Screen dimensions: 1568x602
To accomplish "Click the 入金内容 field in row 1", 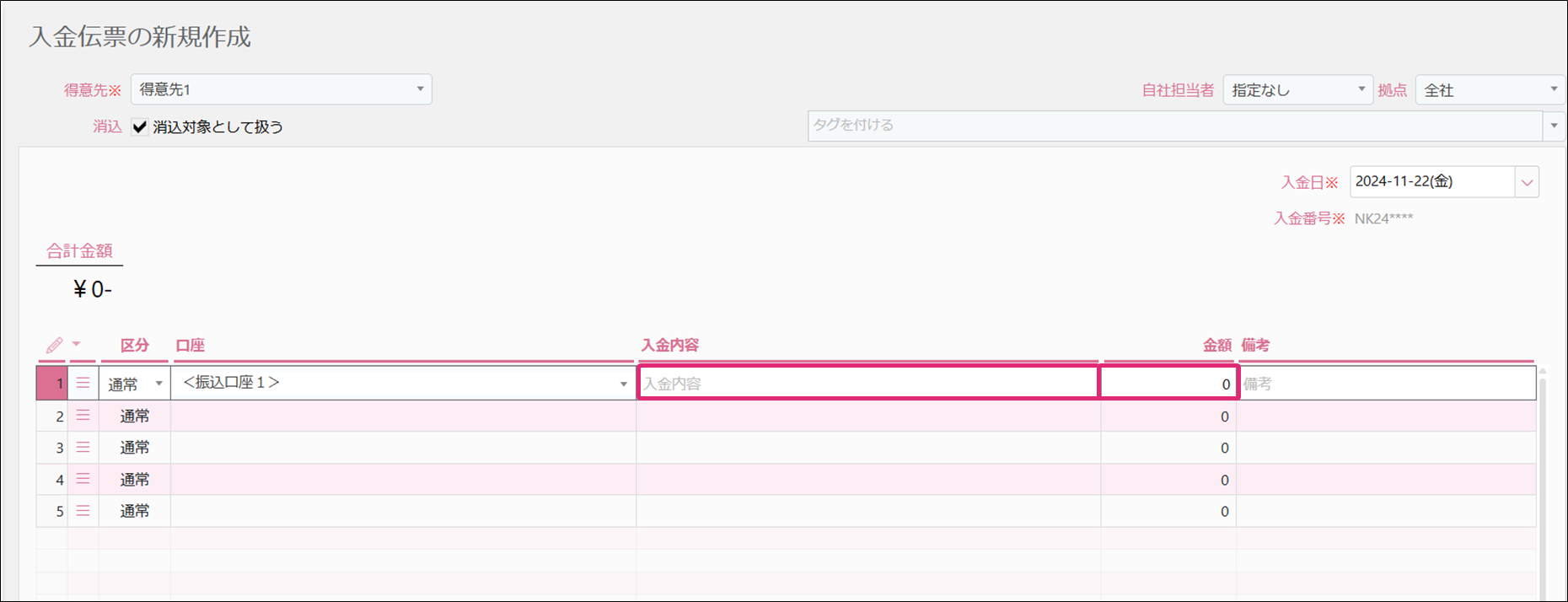I will 867,384.
